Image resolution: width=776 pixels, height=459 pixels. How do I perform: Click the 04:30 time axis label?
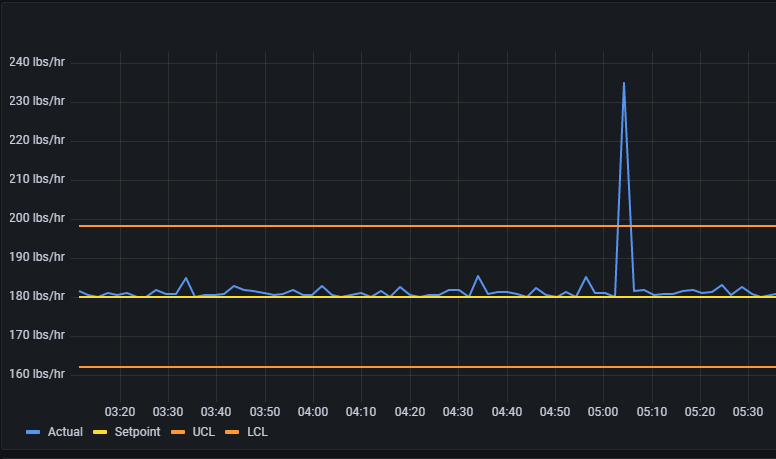coord(458,412)
